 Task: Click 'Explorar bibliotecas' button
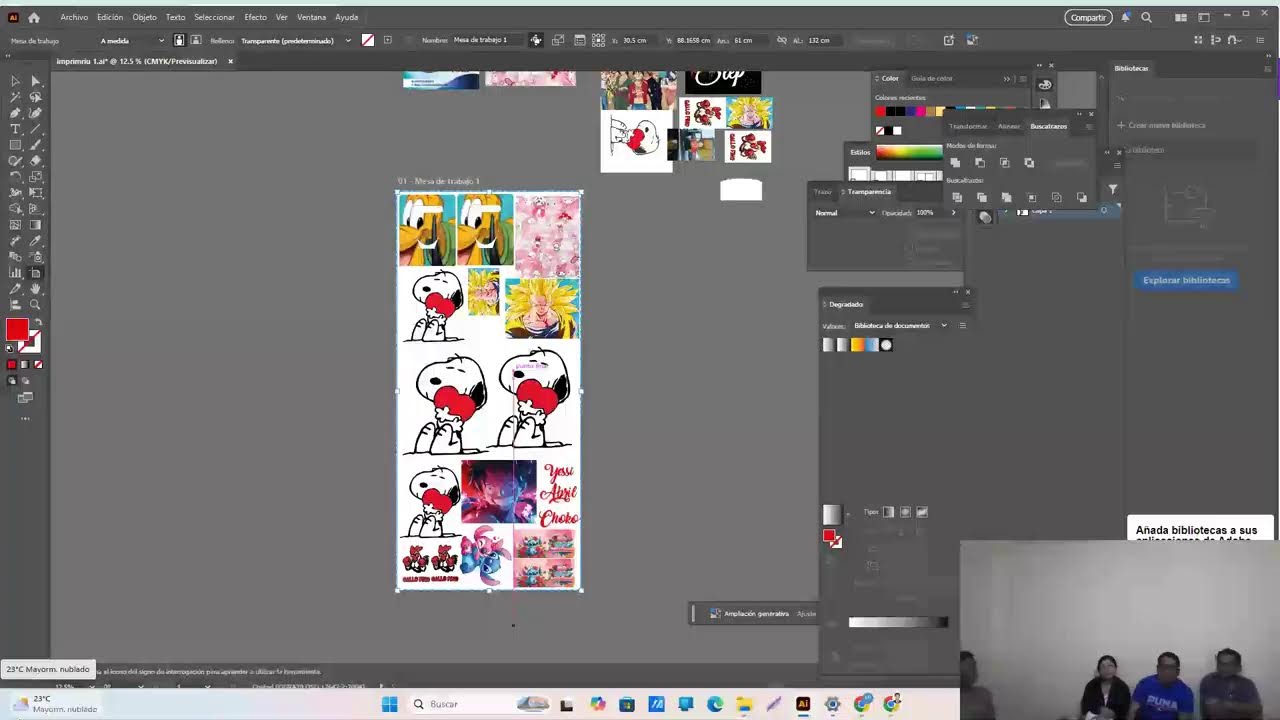(1186, 280)
